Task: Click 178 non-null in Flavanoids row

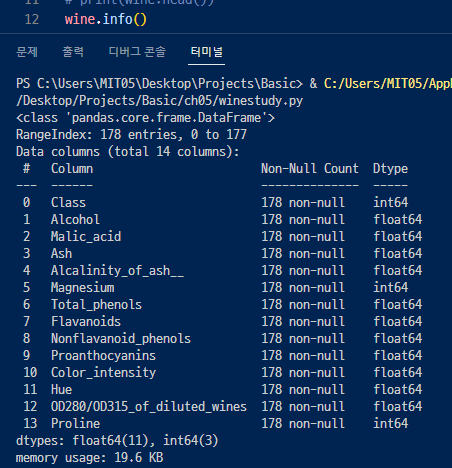Action: click(x=303, y=322)
